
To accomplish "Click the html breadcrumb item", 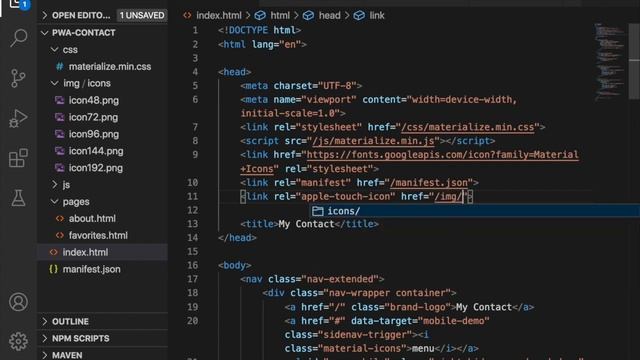I will [280, 16].
